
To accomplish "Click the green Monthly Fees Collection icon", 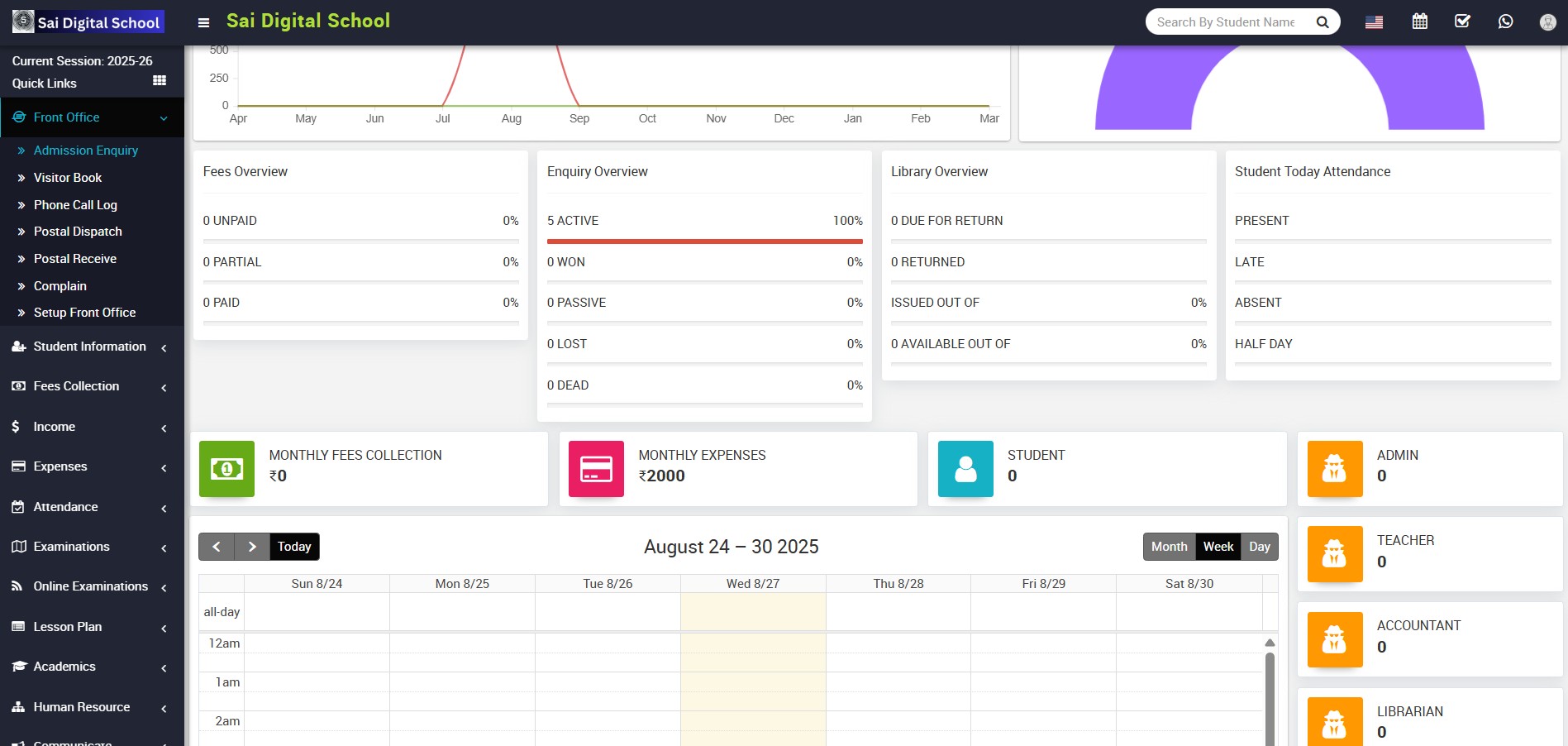I will coord(226,469).
